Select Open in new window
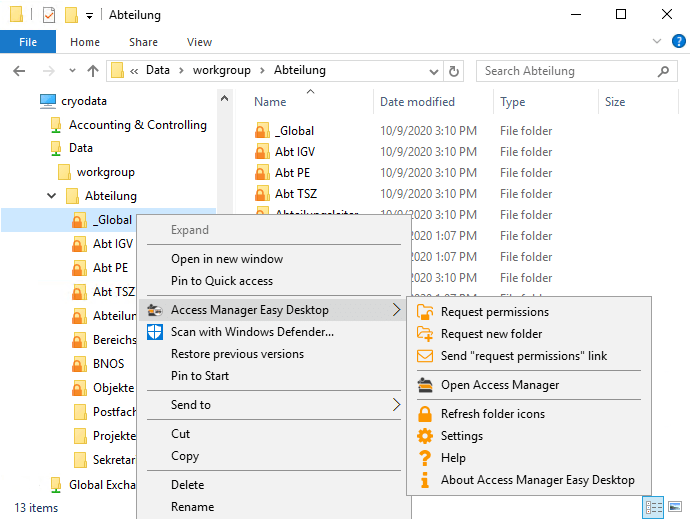Image resolution: width=690 pixels, height=519 pixels. coord(226,259)
